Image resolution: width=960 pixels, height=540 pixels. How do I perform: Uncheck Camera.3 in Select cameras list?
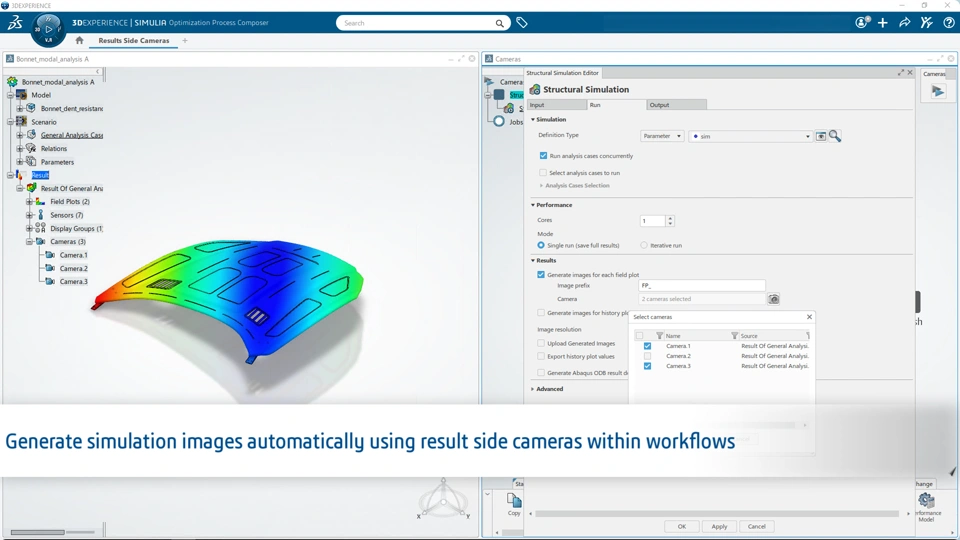647,366
